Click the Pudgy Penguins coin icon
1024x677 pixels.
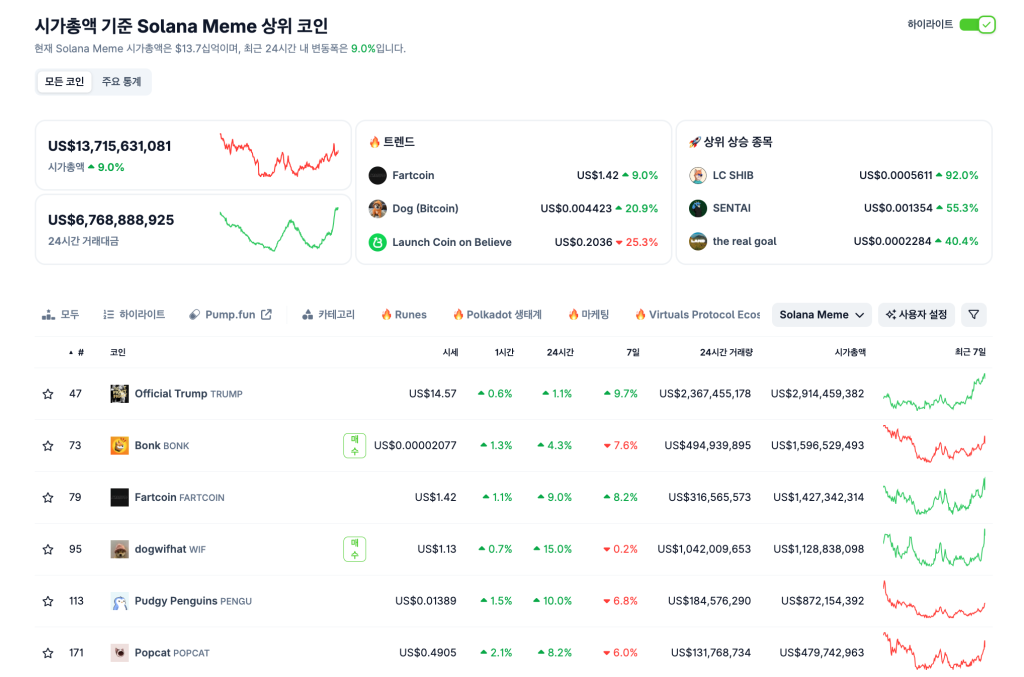(x=119, y=601)
